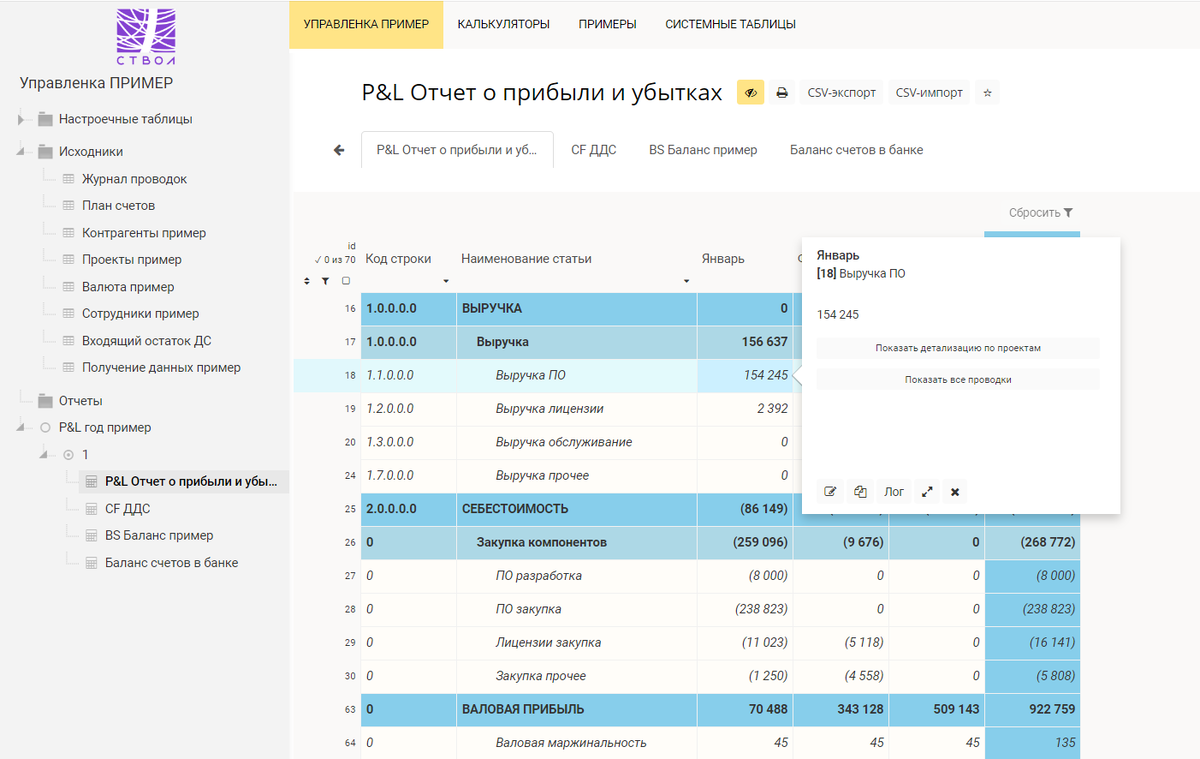Select the P&L Отчет о прибыли tab
The height and width of the screenshot is (759, 1200).
[x=457, y=150]
